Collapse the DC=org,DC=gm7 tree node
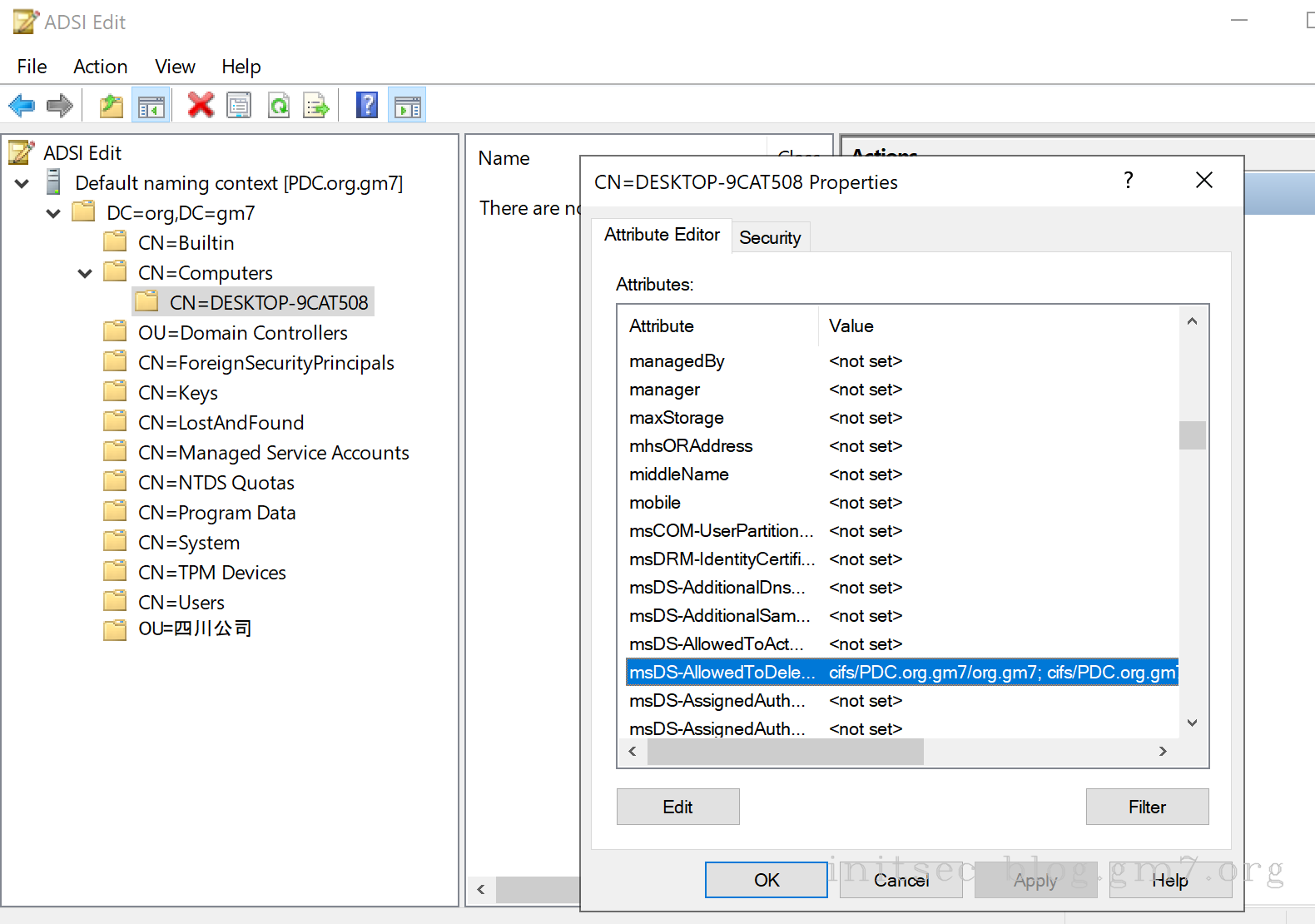This screenshot has width=1315, height=924. (53, 213)
